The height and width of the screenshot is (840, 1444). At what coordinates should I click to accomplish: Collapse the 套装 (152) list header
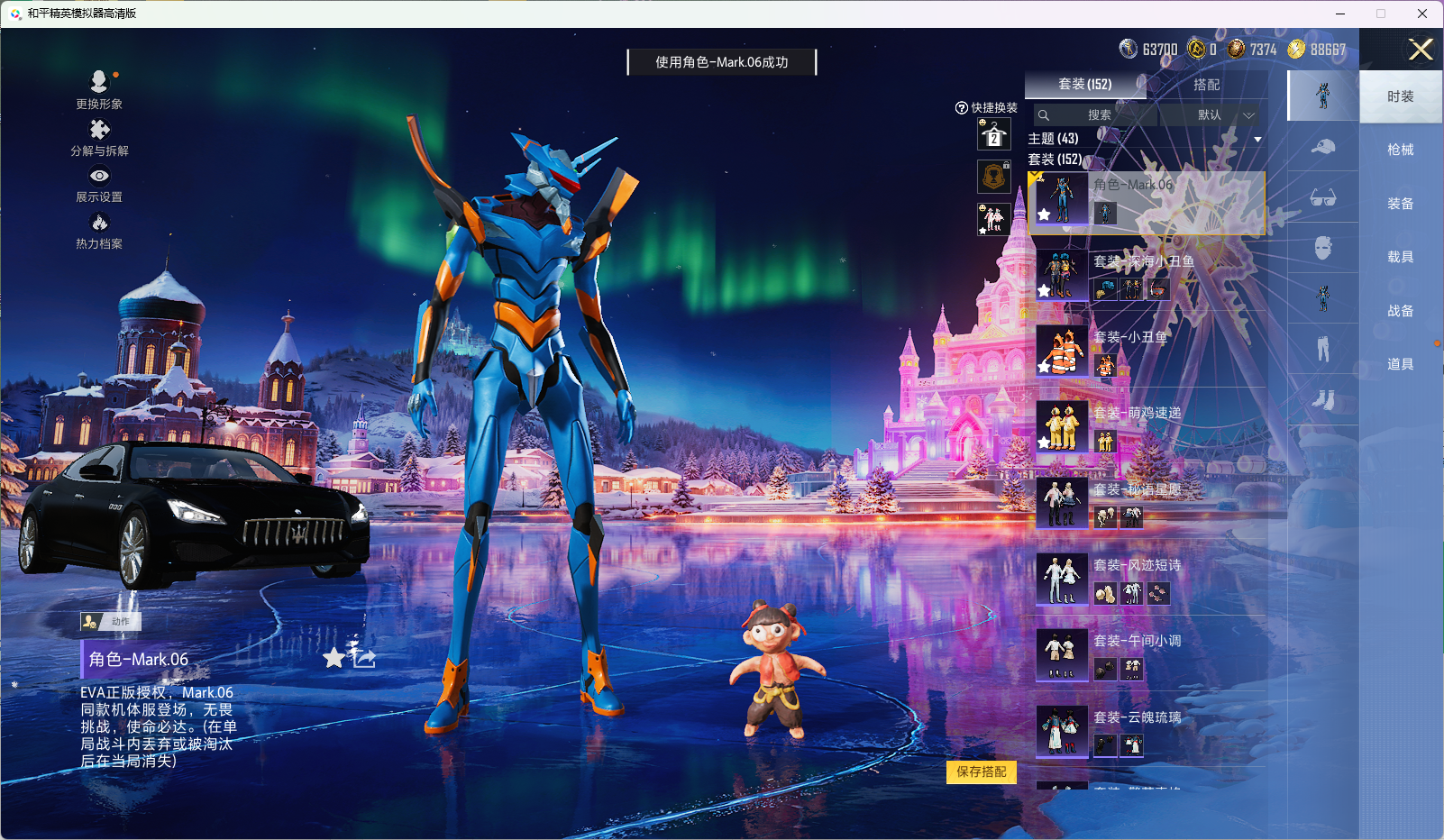1055,160
